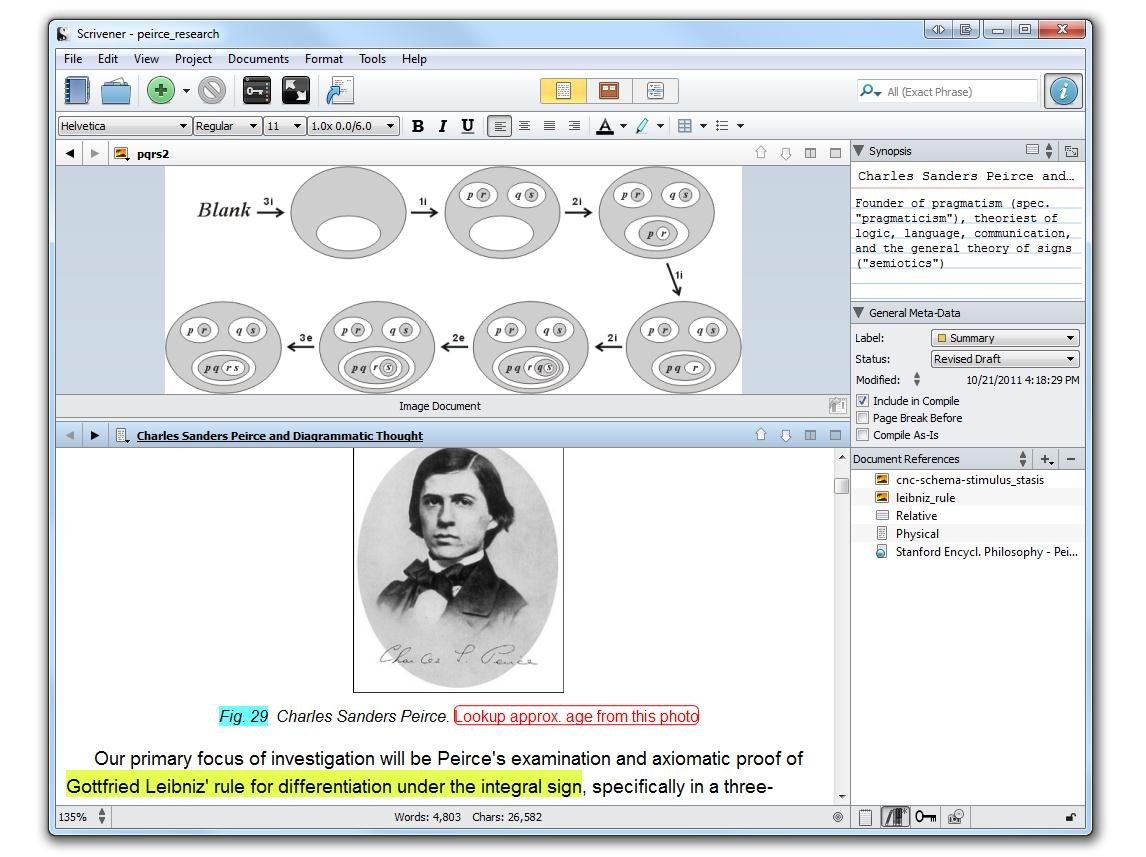Open the Status dropdown showing Revised Draft

click(x=1005, y=359)
